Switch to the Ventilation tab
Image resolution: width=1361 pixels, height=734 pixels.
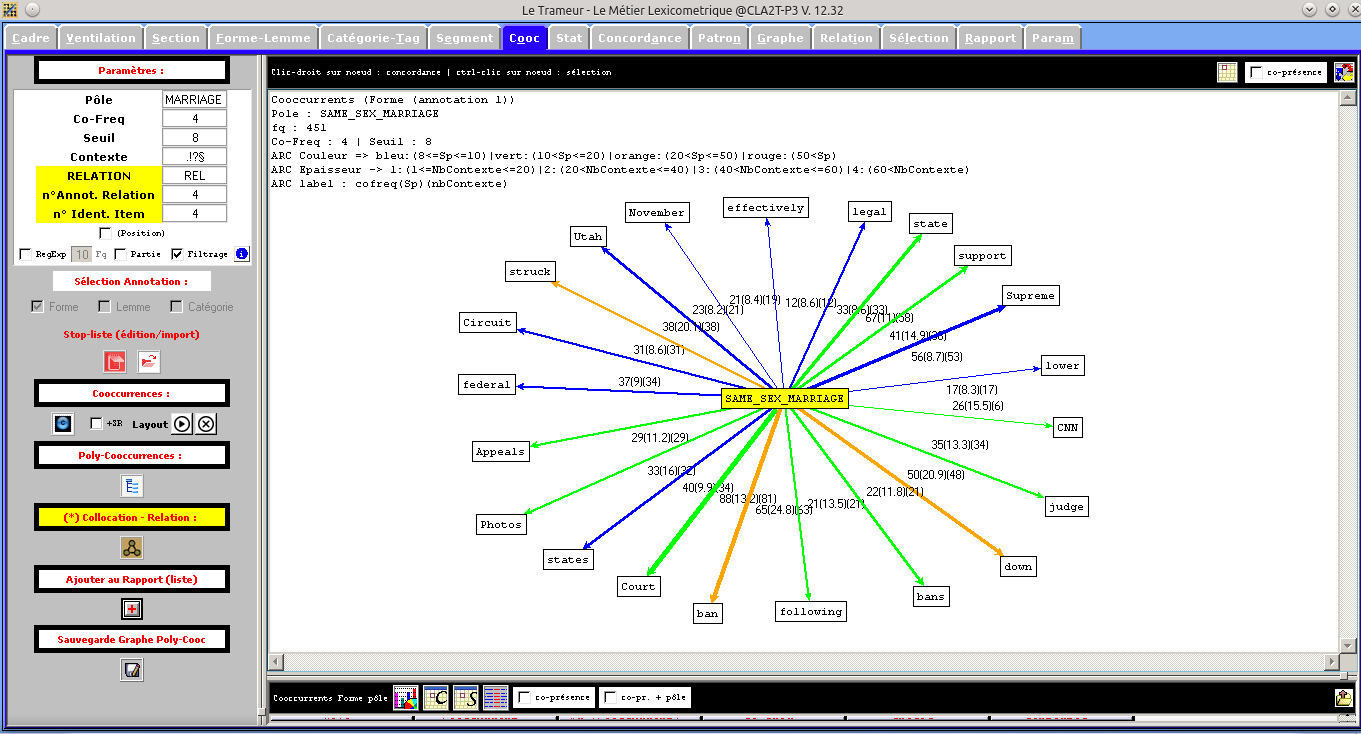[101, 38]
